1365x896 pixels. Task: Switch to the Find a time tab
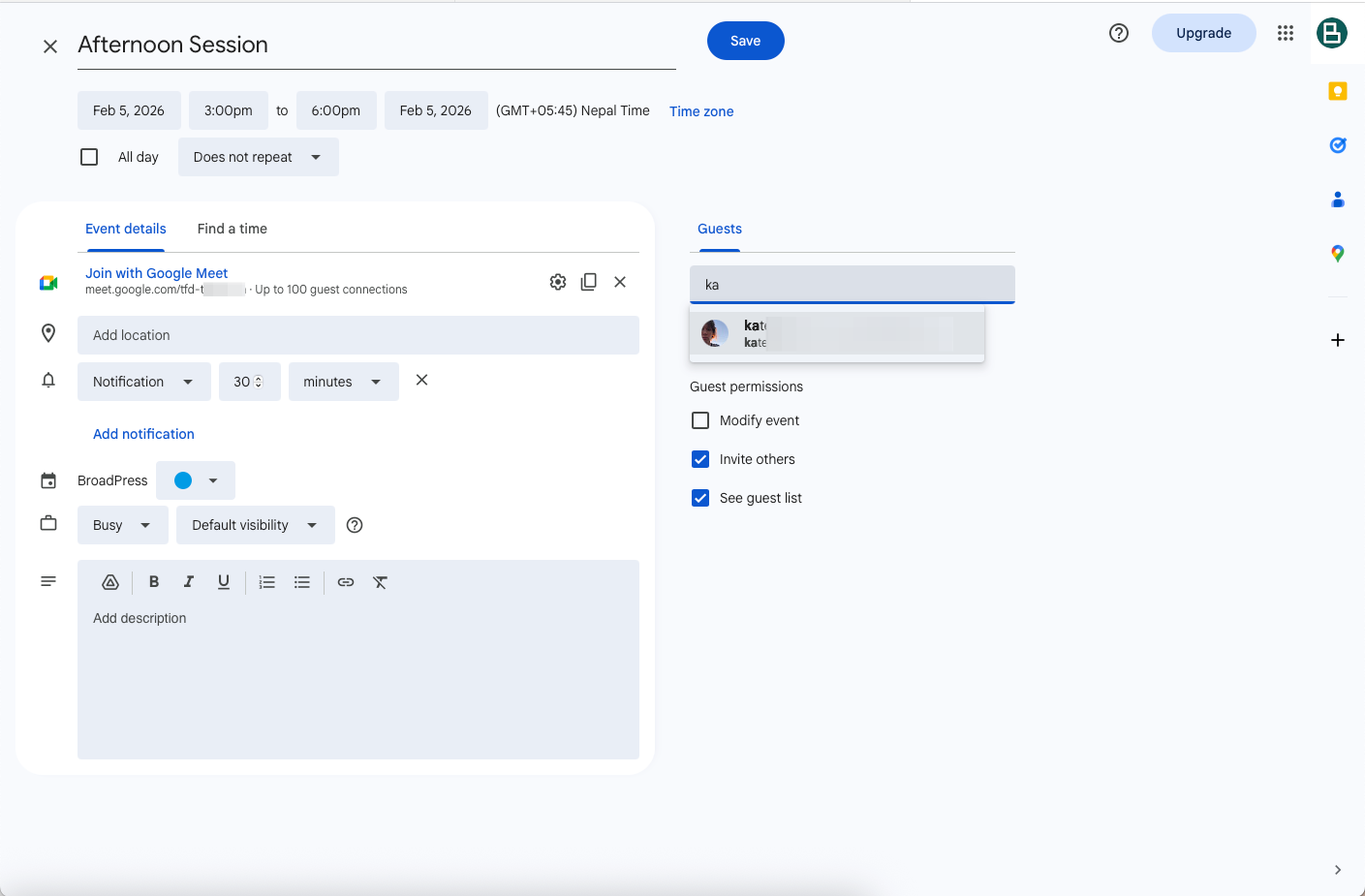click(x=232, y=229)
